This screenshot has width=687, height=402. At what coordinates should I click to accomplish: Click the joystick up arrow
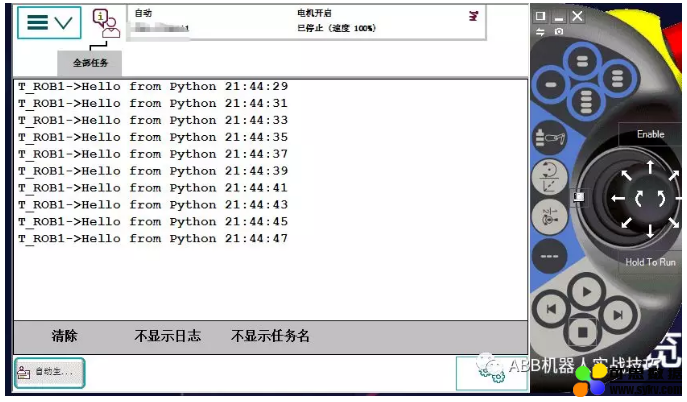(649, 166)
